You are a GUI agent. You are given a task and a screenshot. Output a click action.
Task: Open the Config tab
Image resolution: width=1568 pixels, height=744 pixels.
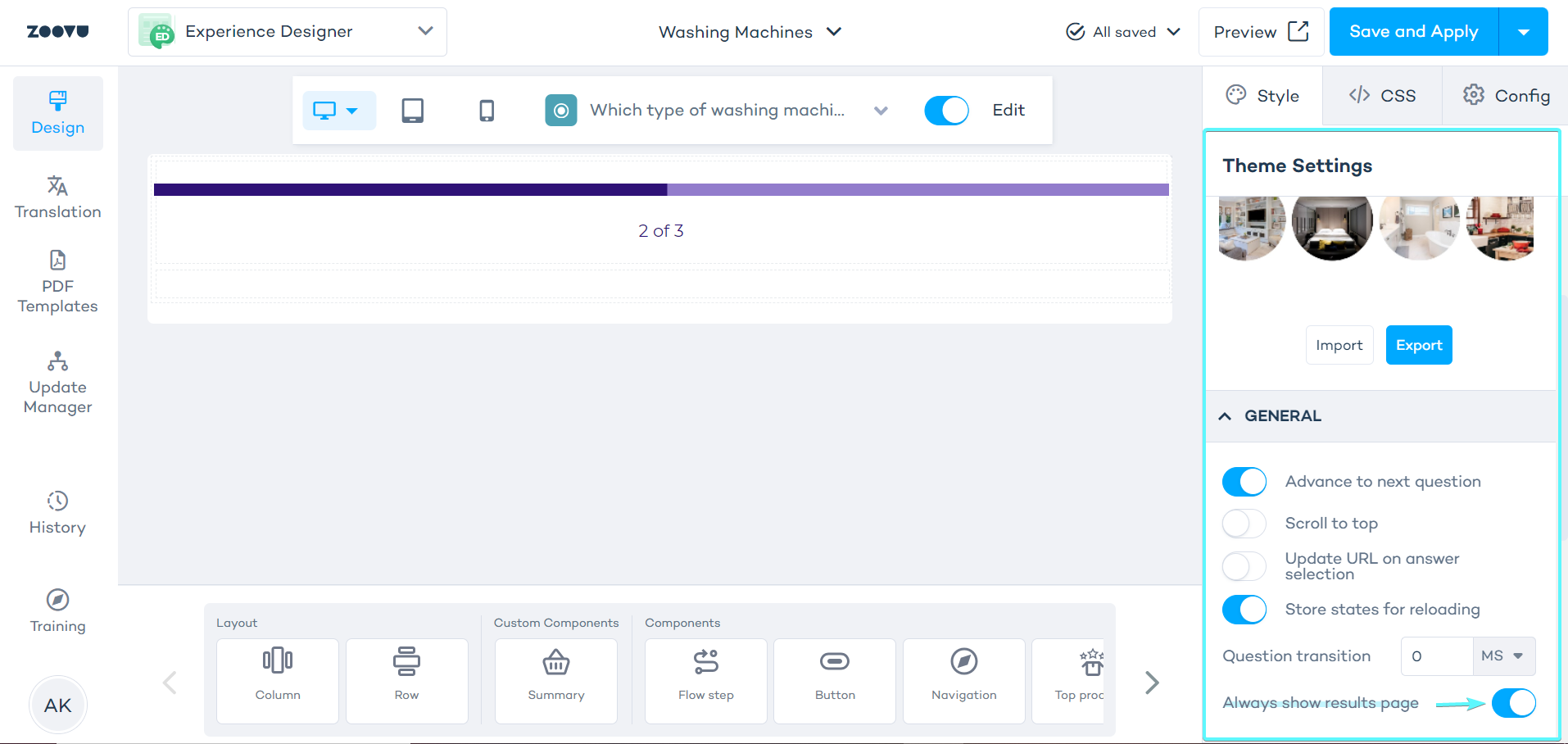pyautogui.click(x=1505, y=95)
